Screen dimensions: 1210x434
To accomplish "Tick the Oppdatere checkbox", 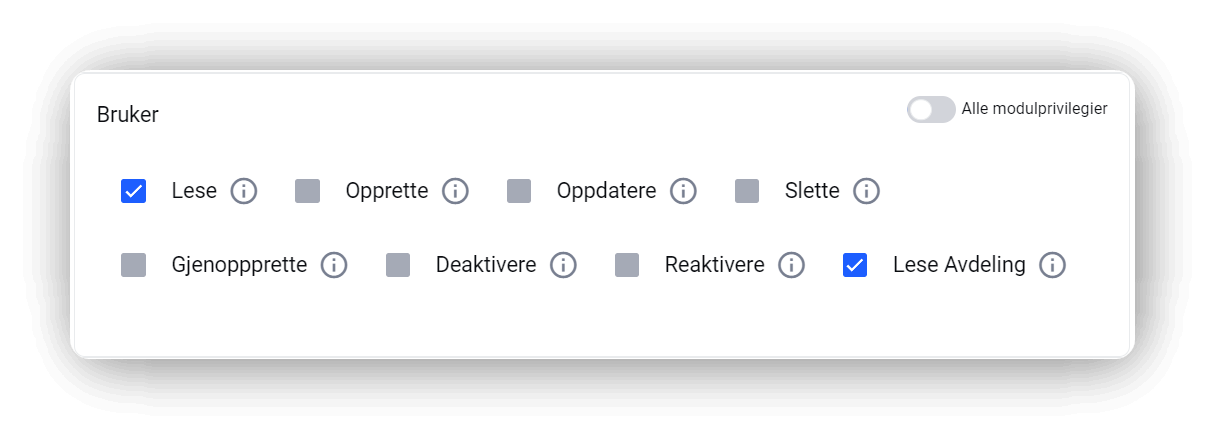I will 519,191.
